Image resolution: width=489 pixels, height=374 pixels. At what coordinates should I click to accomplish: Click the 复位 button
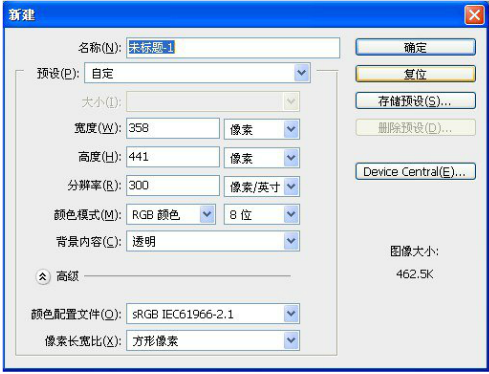coord(415,74)
